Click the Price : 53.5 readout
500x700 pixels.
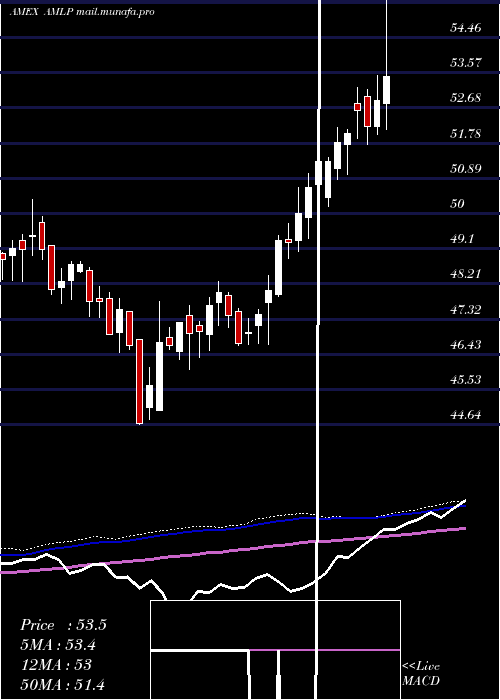pos(63,625)
